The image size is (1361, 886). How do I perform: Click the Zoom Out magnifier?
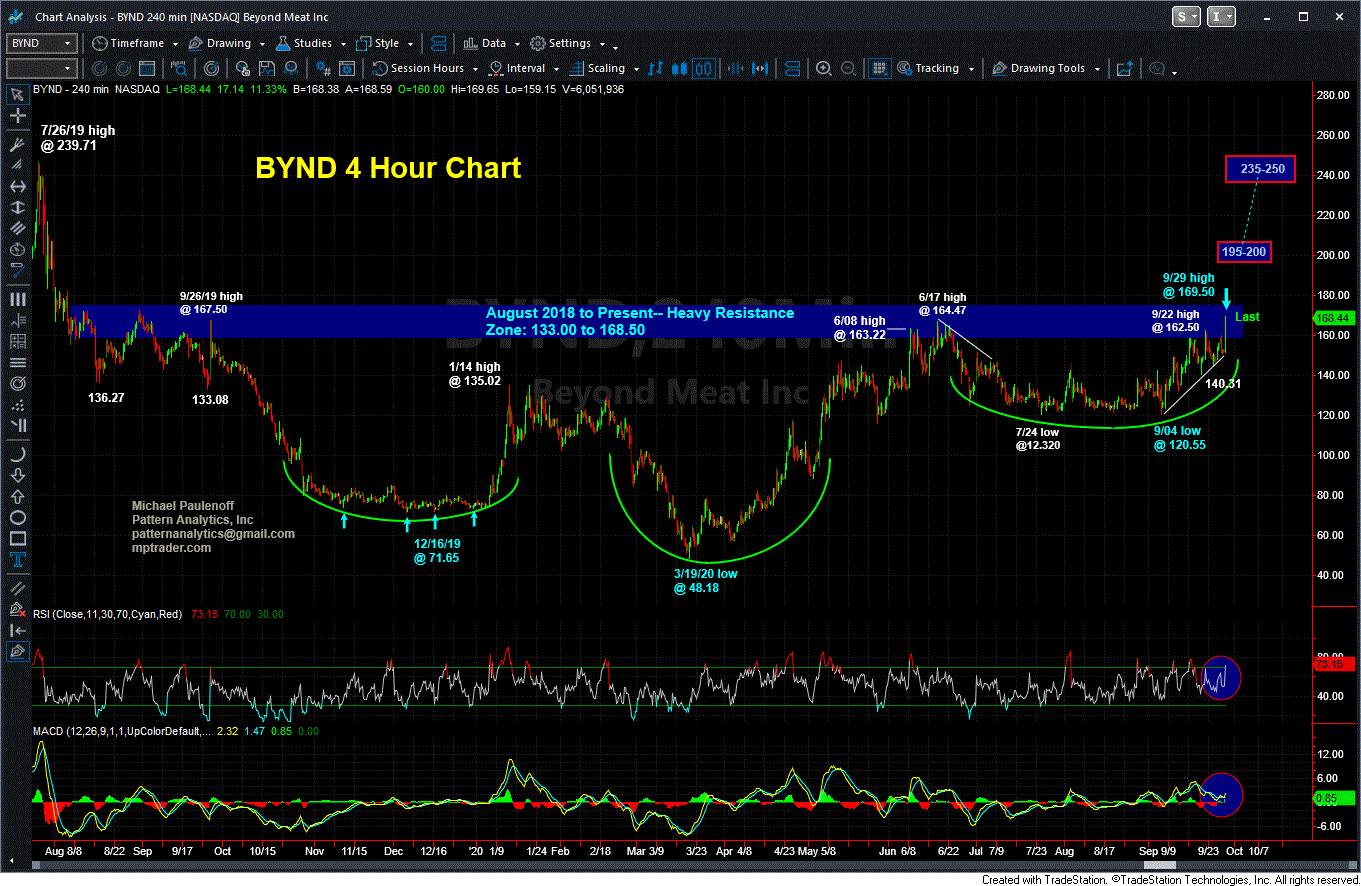848,68
